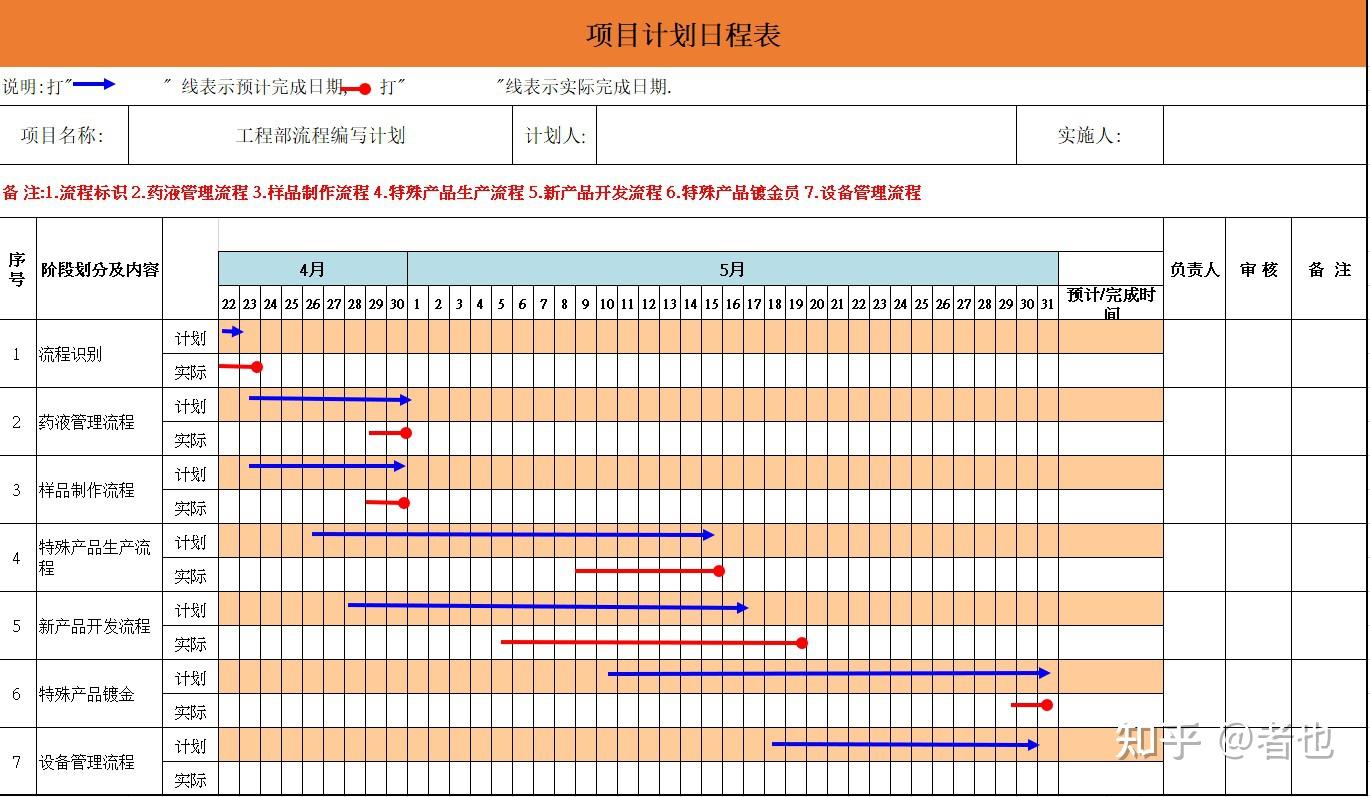Select the 审核 column header
1370x797 pixels.
tap(1259, 269)
